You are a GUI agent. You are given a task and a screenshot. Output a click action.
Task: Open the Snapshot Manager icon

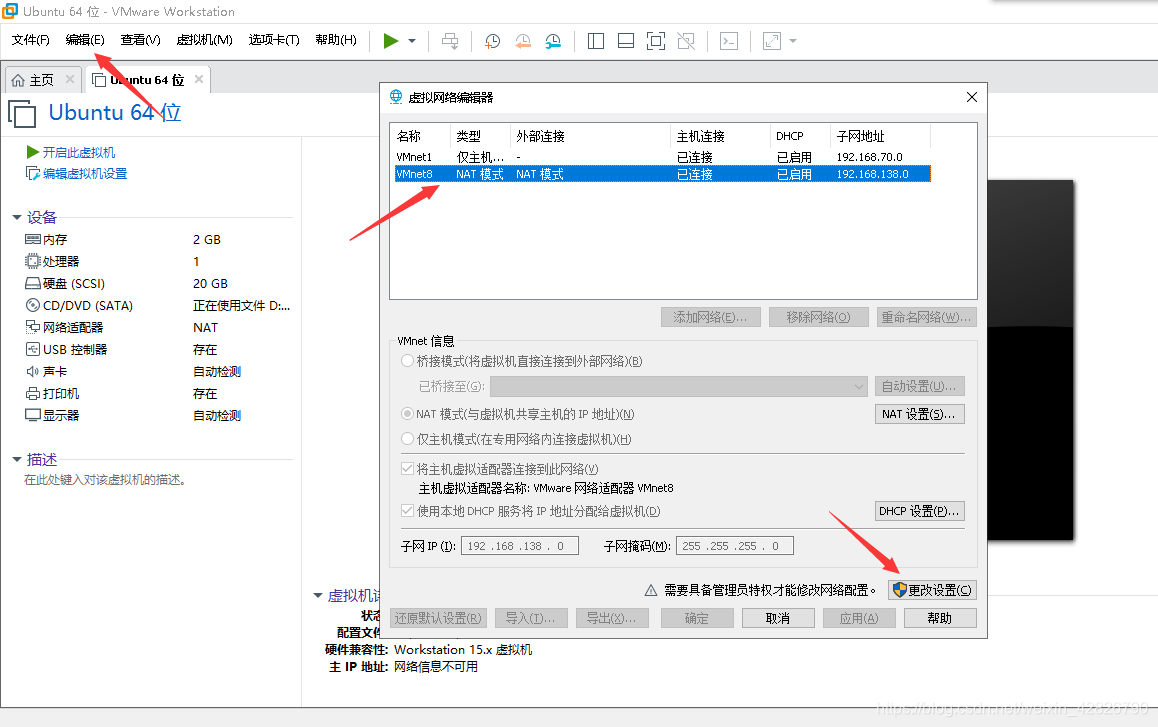pyautogui.click(x=553, y=41)
